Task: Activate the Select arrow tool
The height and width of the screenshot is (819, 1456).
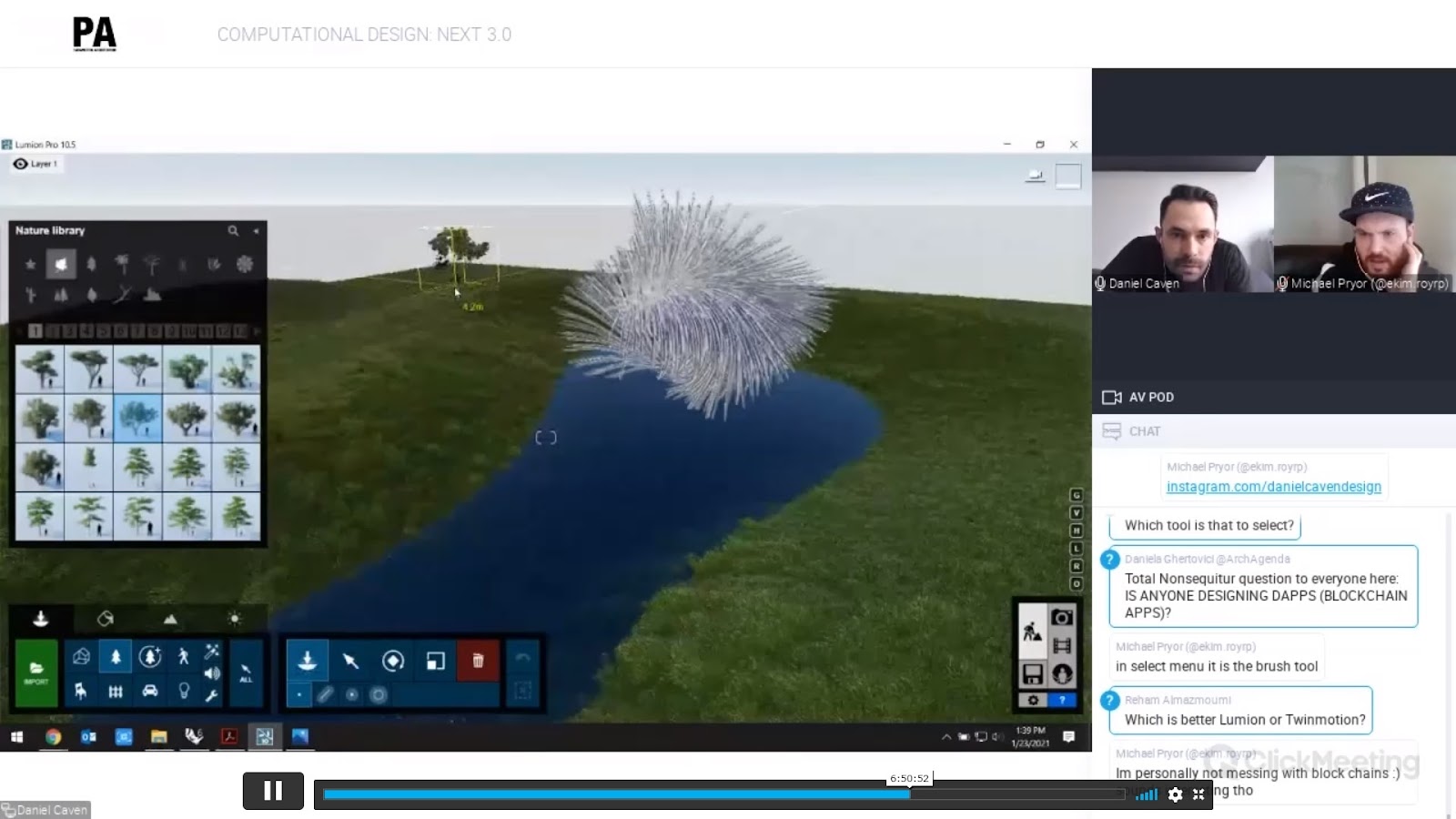Action: [350, 661]
